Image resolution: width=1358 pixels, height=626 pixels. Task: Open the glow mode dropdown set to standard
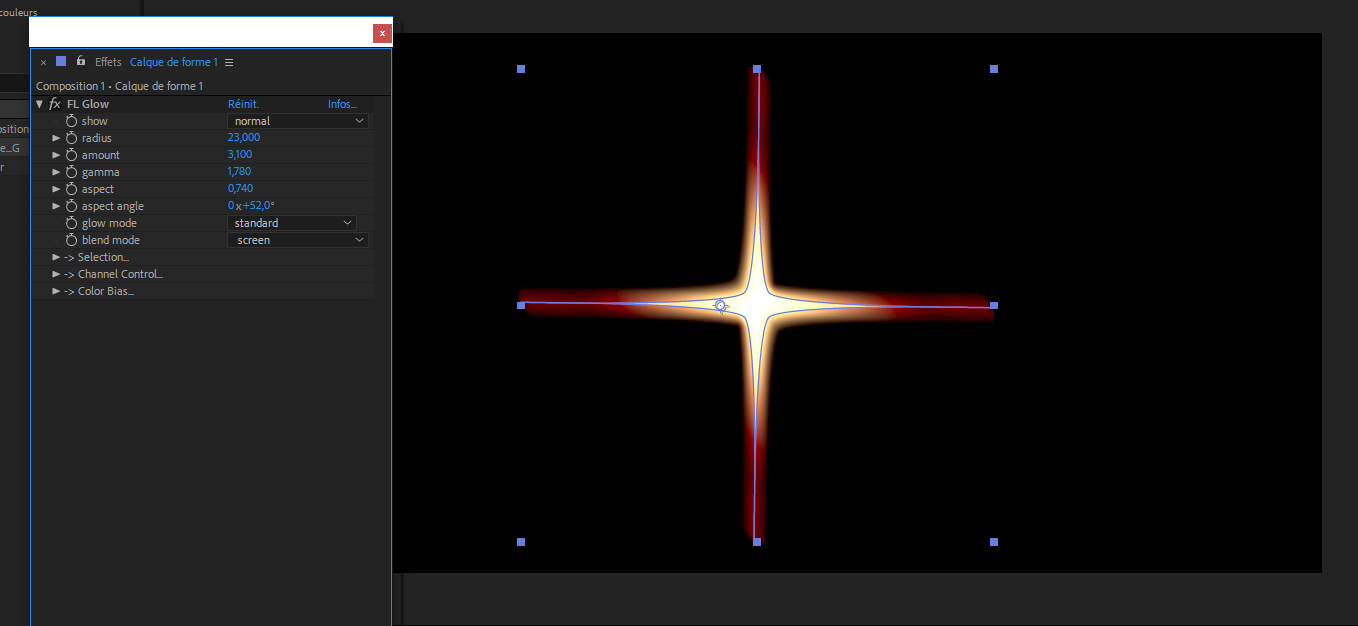pyautogui.click(x=292, y=223)
